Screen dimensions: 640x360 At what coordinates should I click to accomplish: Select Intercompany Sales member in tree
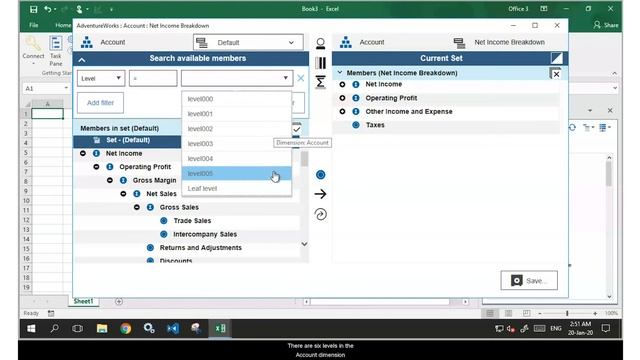(x=205, y=234)
